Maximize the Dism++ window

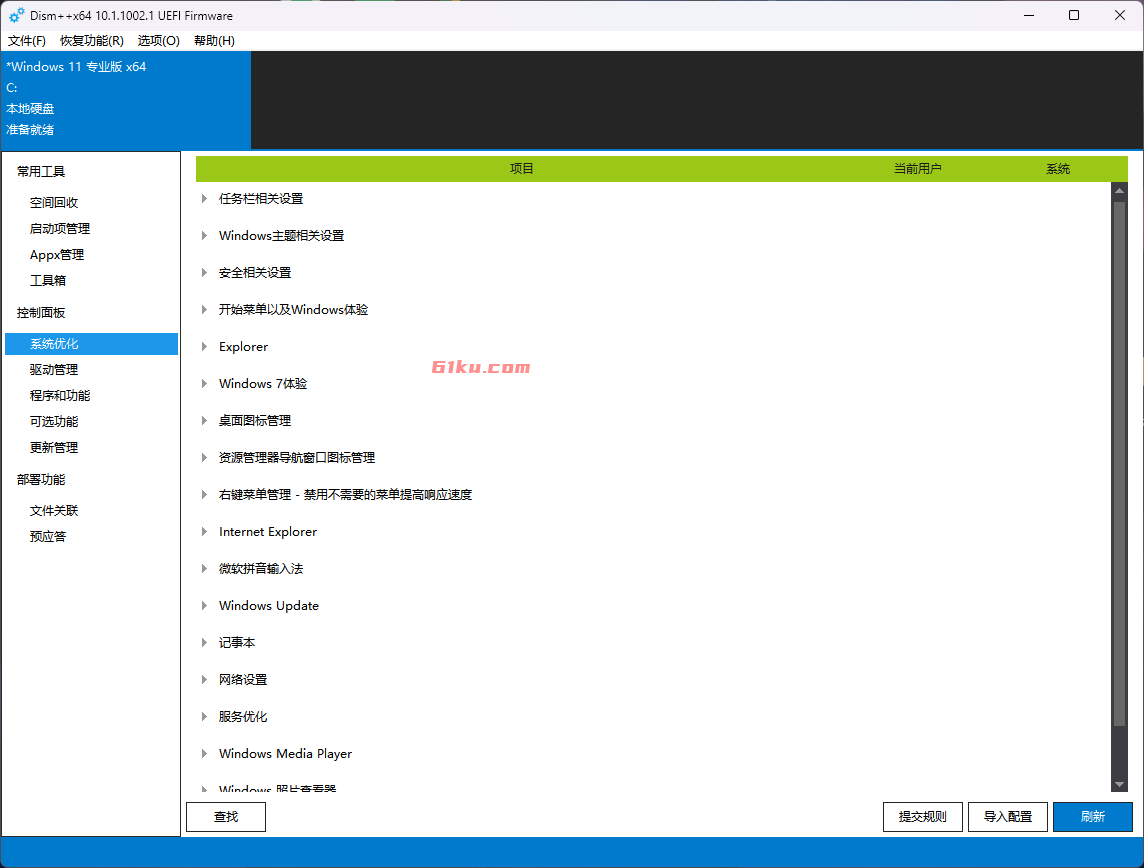(x=1074, y=15)
